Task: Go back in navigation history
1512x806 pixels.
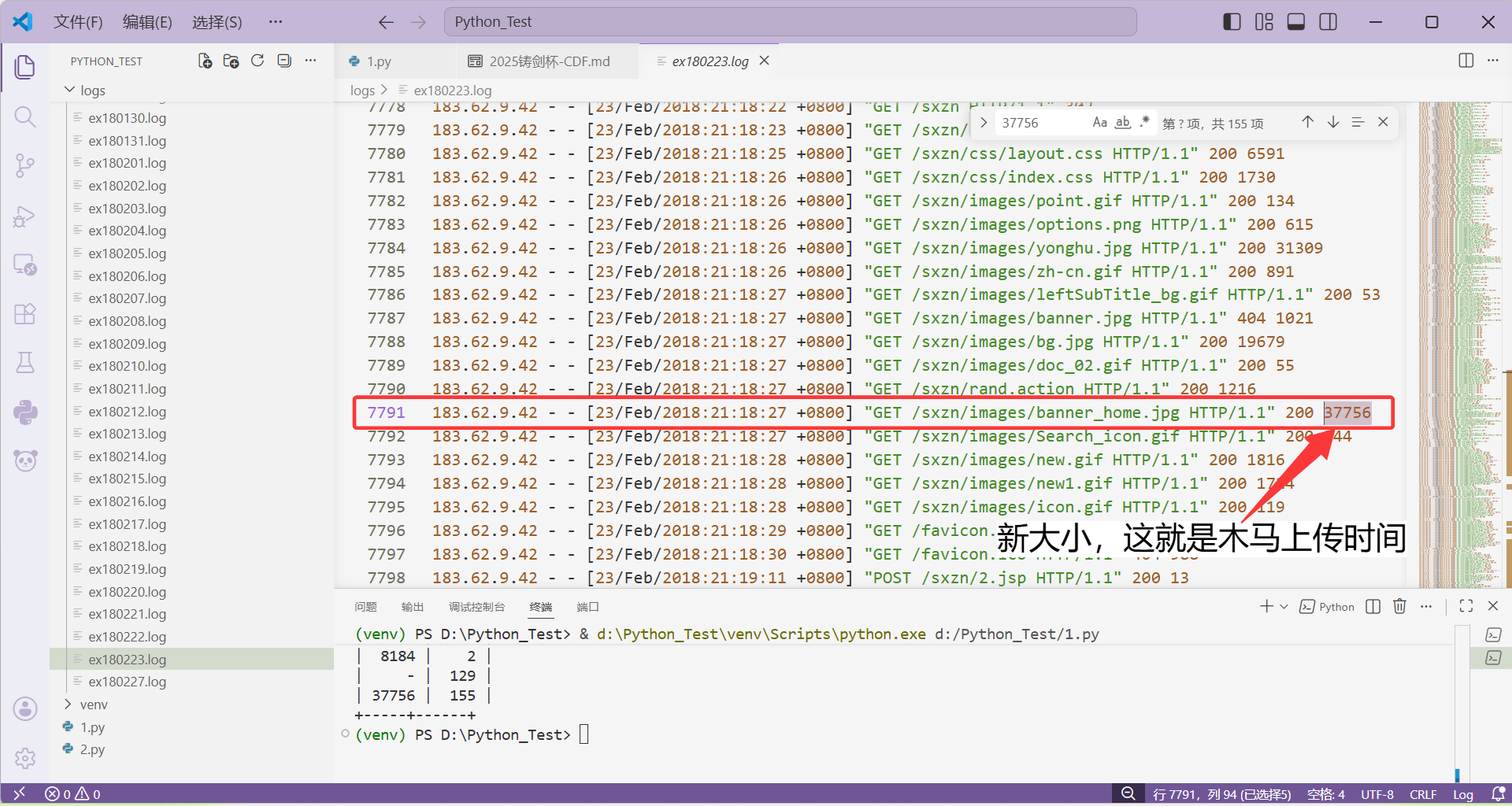Action: point(386,22)
